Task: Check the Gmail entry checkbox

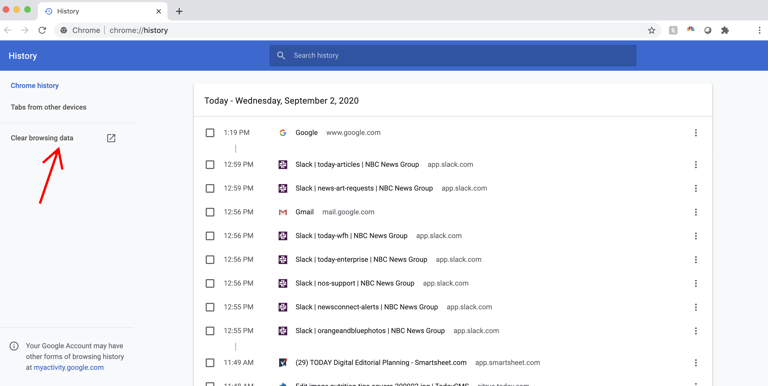Action: coord(210,212)
